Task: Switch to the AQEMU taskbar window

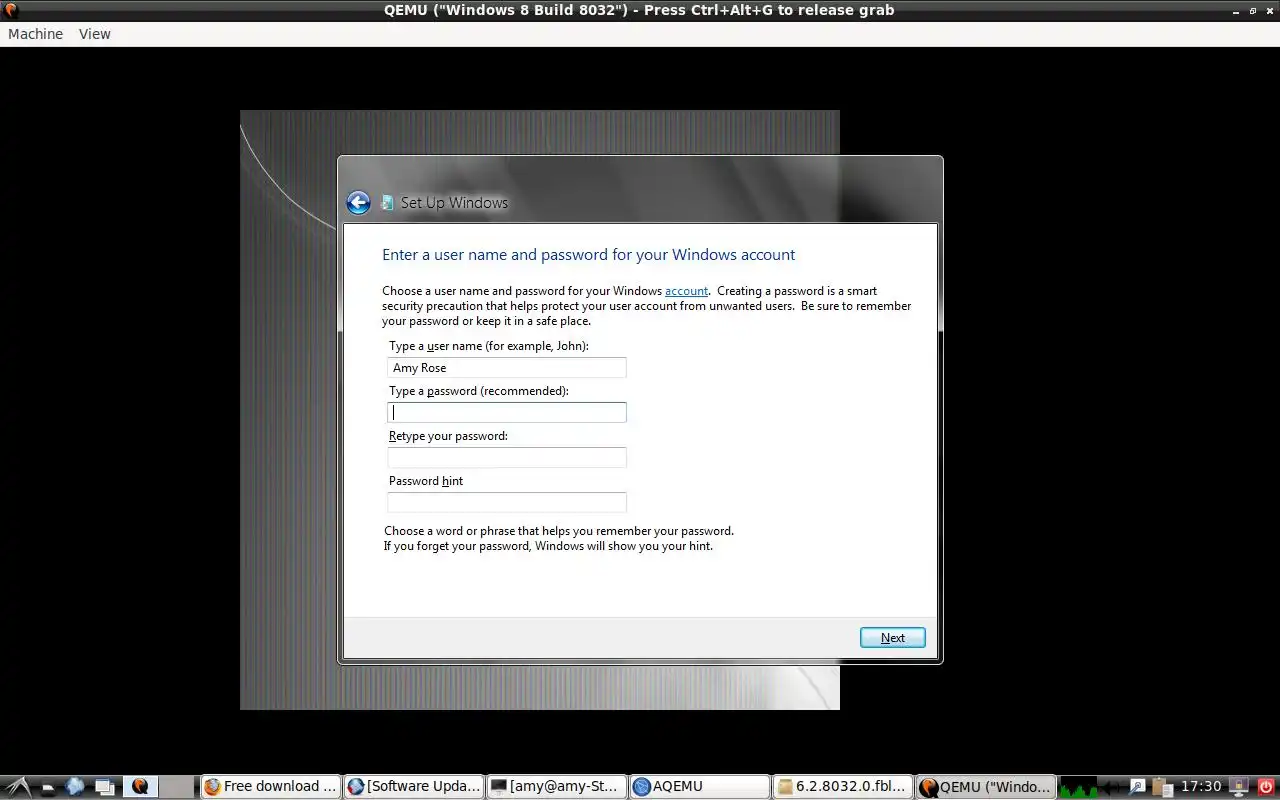Action: pos(699,787)
